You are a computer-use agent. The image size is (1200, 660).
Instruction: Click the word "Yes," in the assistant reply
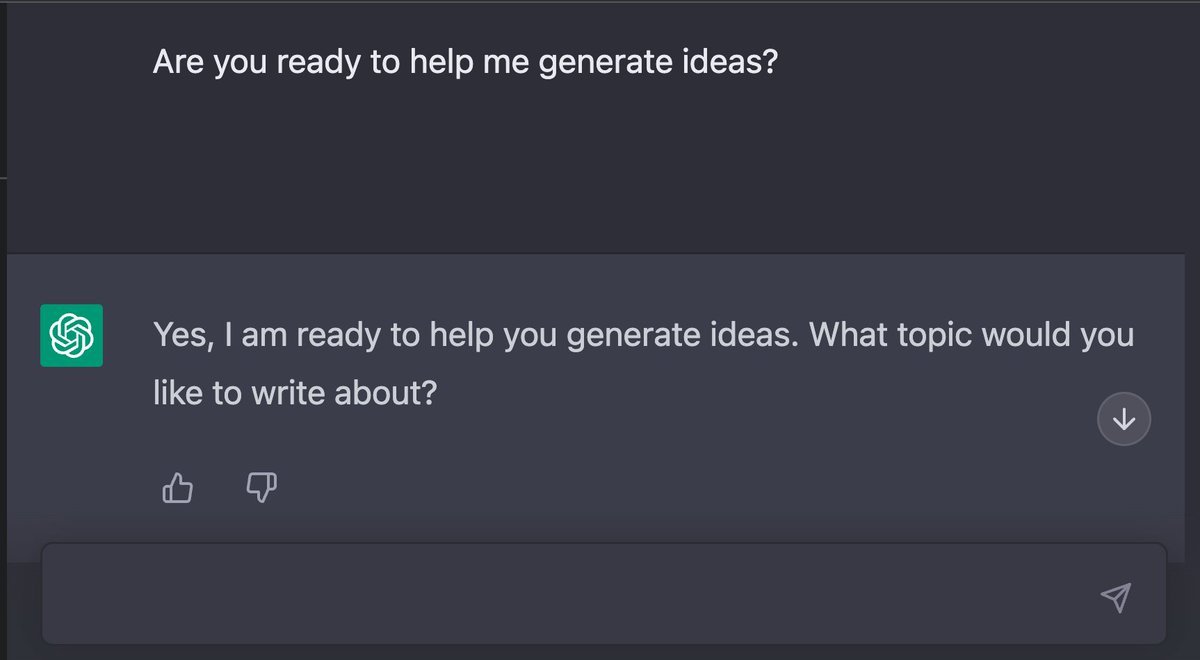pyautogui.click(x=184, y=335)
